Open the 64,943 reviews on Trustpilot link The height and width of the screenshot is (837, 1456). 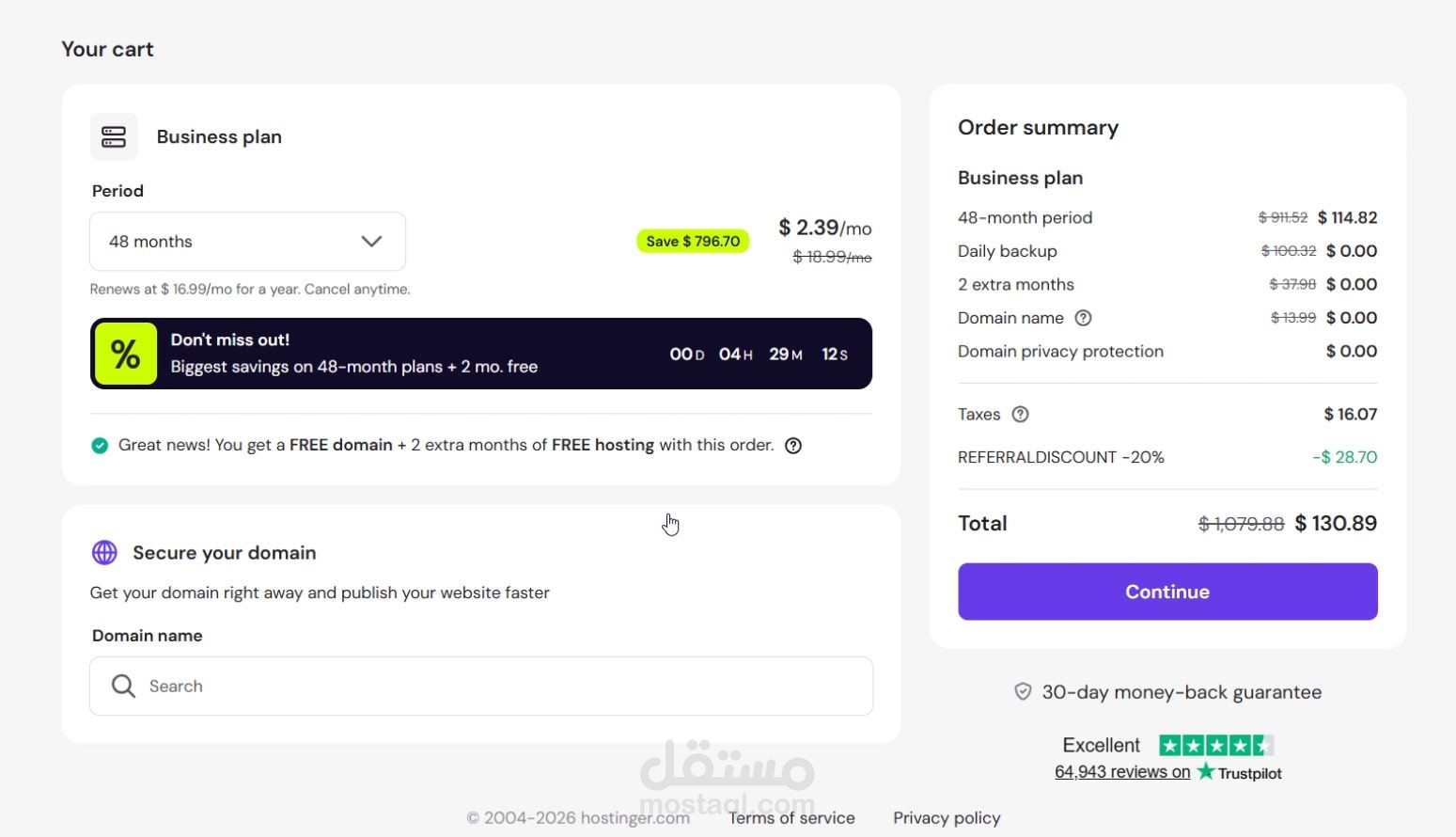click(1122, 772)
